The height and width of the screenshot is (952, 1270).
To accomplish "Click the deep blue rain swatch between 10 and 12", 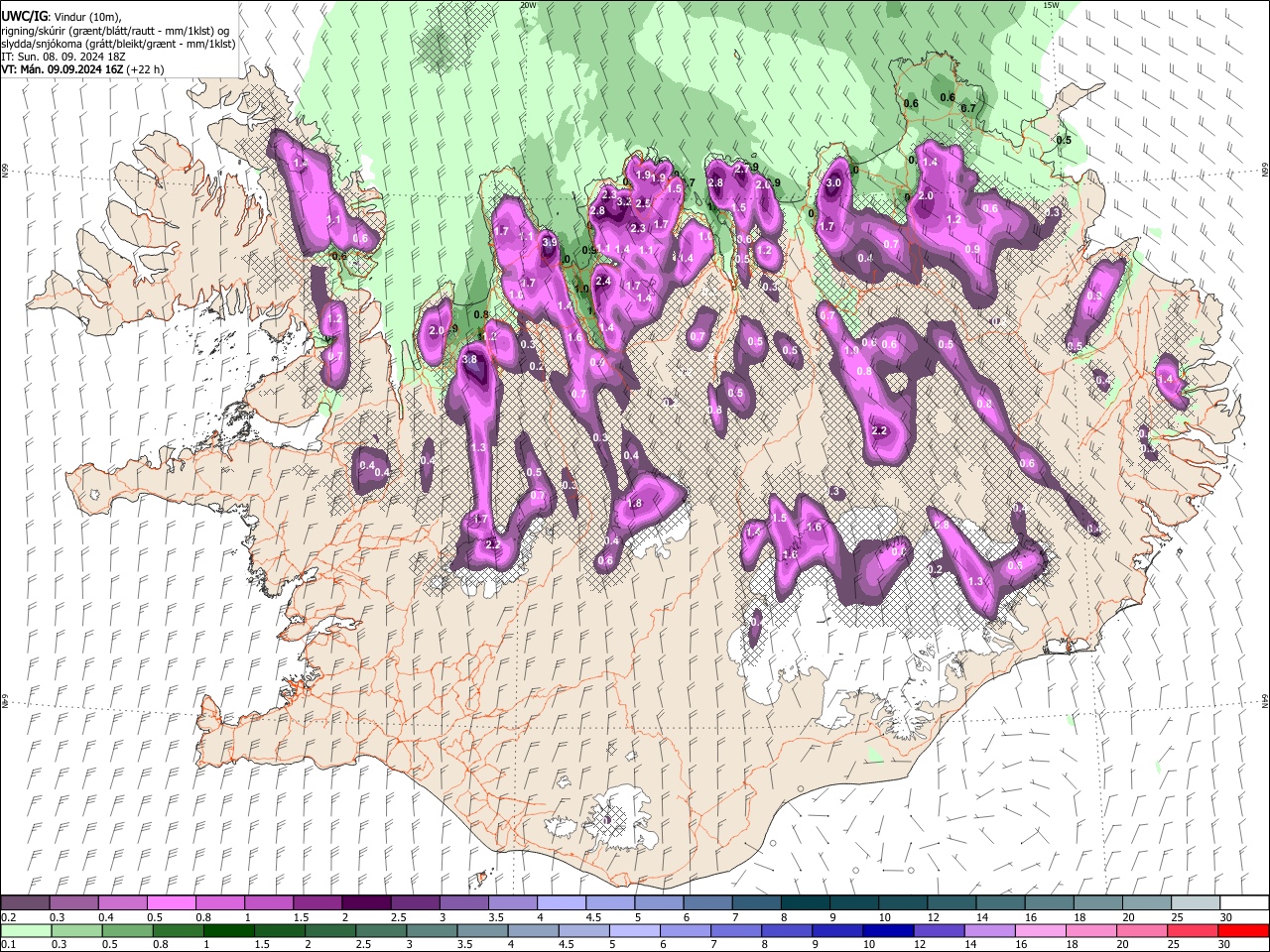I will click(889, 930).
